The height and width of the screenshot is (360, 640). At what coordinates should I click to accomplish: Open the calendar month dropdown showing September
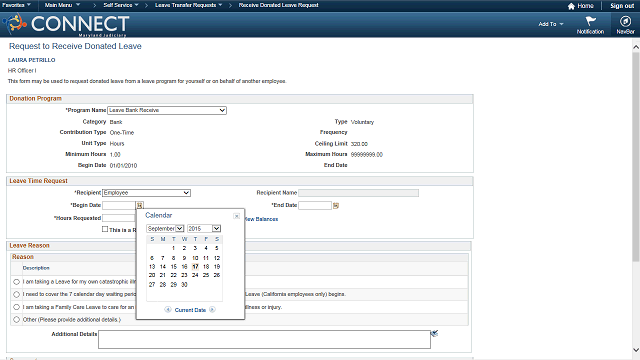point(165,229)
